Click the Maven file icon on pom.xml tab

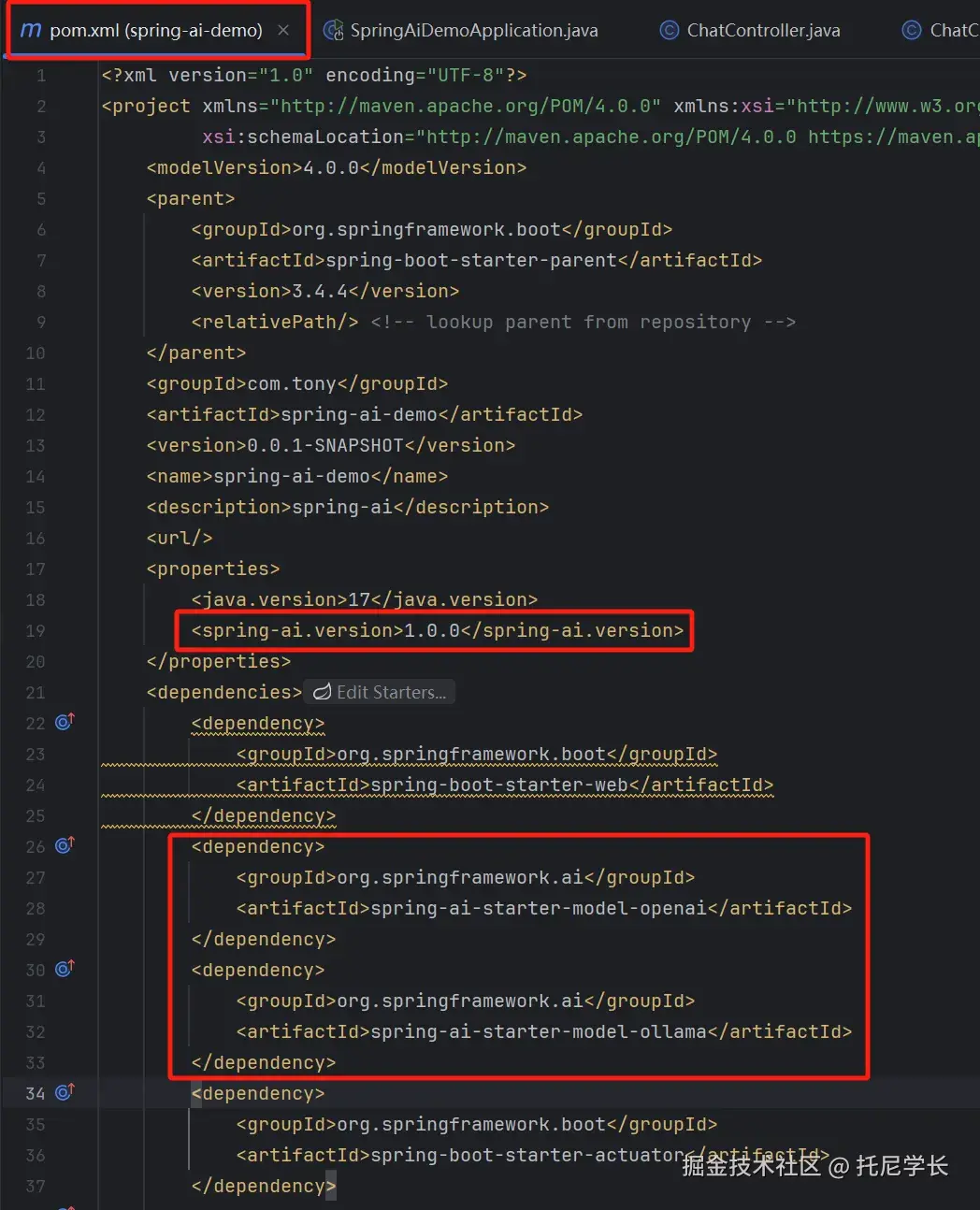pyautogui.click(x=31, y=30)
